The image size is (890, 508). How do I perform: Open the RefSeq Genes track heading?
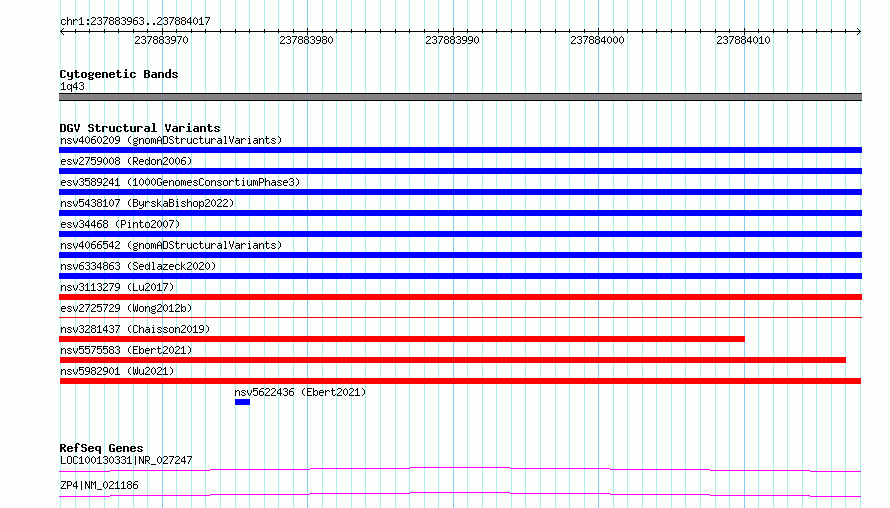[101, 448]
